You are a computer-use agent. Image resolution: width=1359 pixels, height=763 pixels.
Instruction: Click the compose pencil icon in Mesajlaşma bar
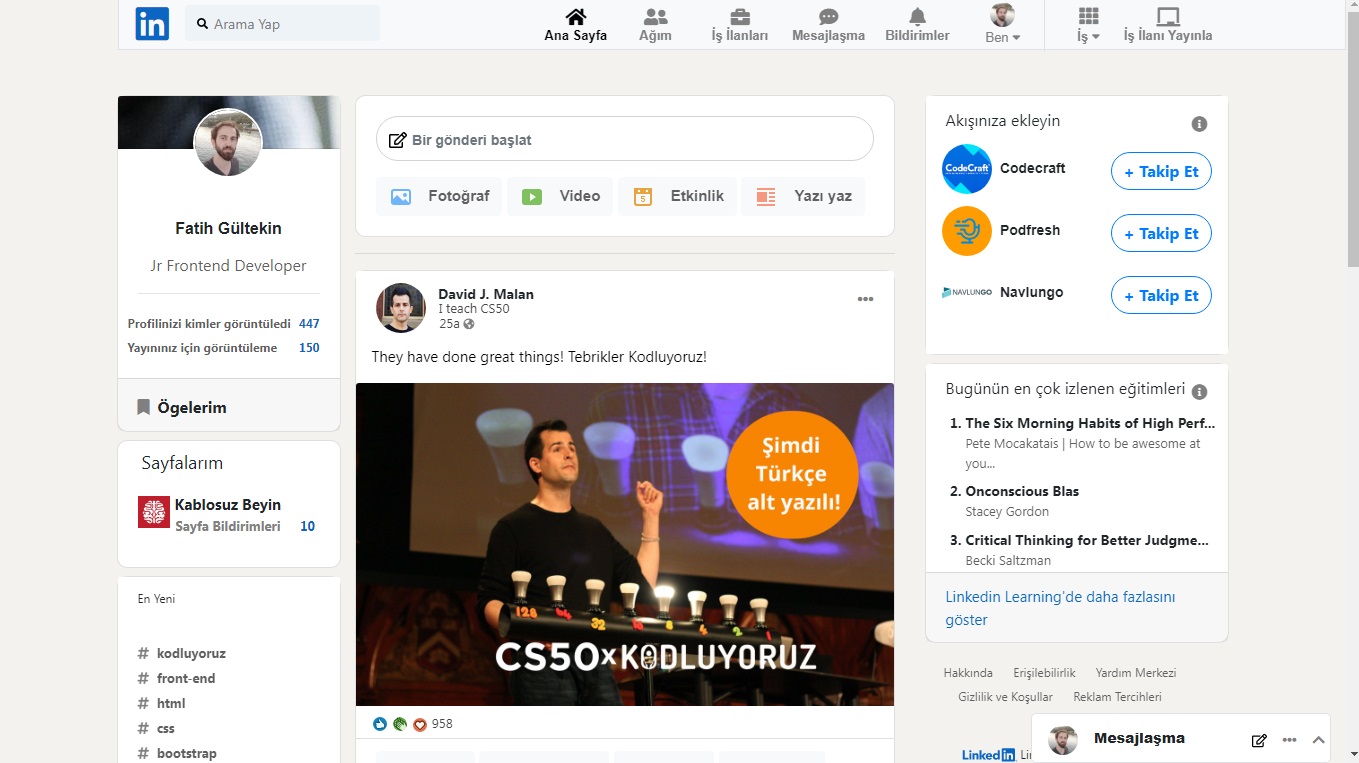pyautogui.click(x=1258, y=740)
